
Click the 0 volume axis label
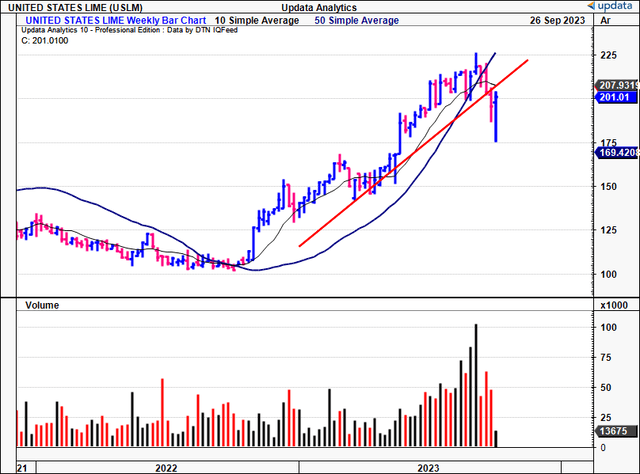[x=603, y=448]
